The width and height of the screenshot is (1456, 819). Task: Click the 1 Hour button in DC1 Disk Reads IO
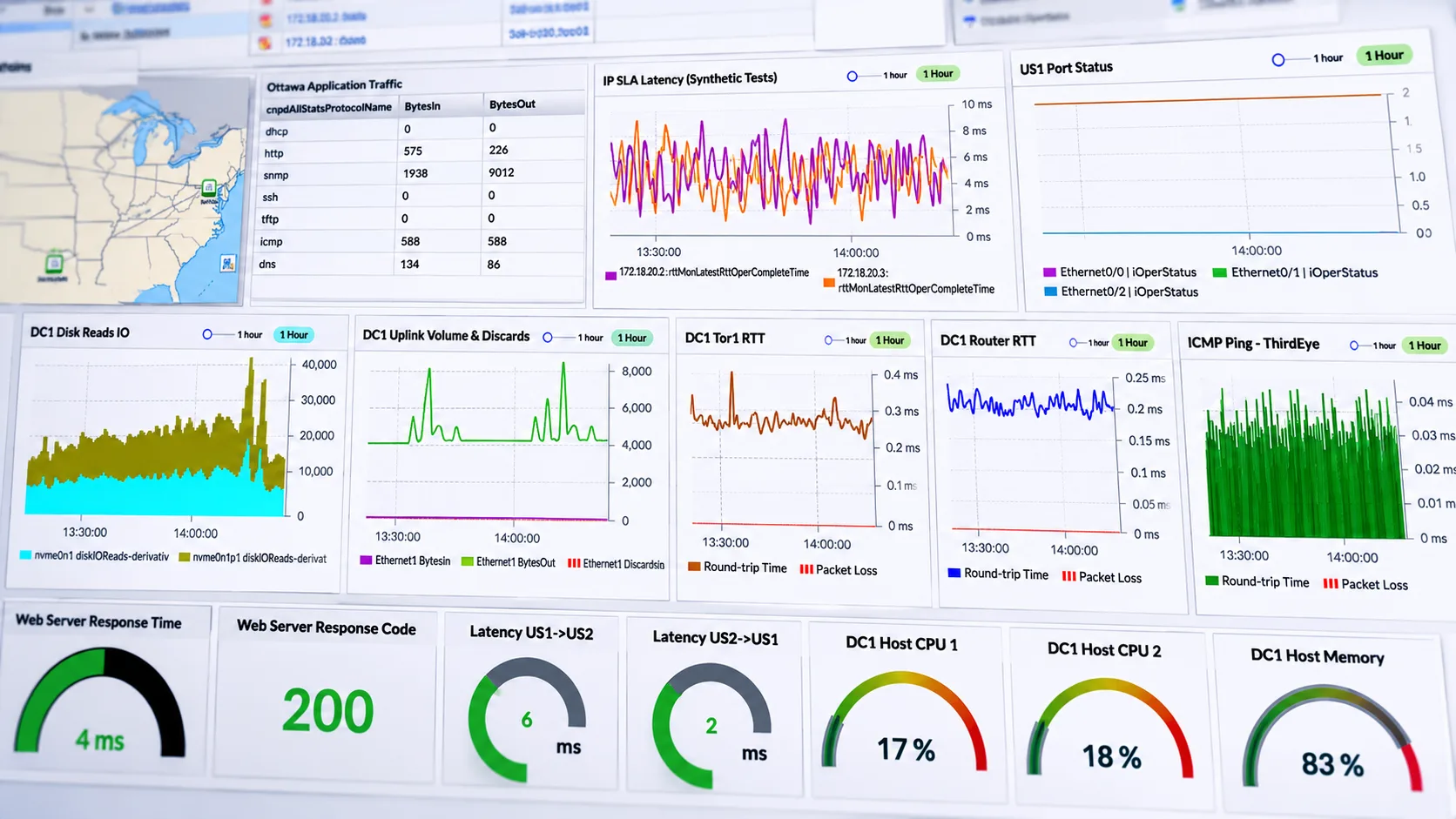click(x=293, y=335)
